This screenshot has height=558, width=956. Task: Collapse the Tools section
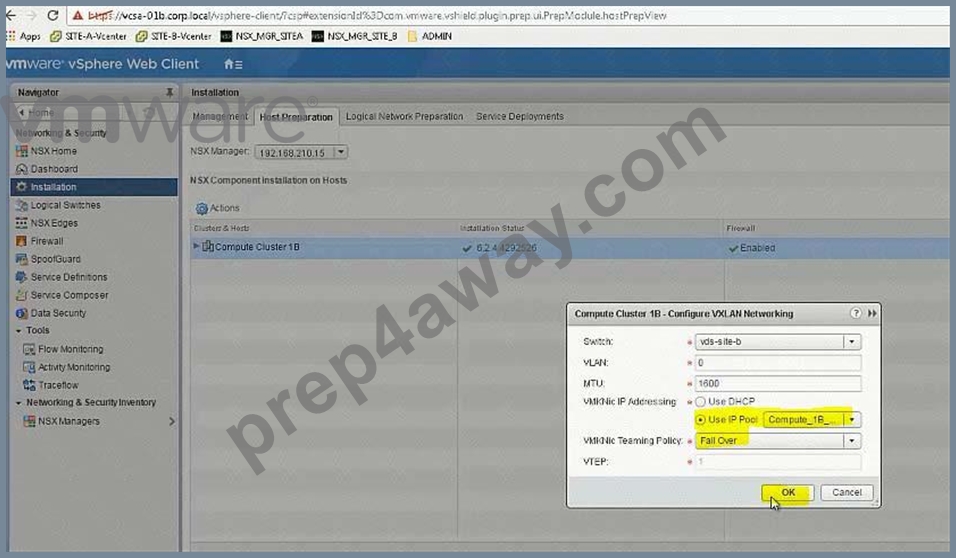[18, 331]
